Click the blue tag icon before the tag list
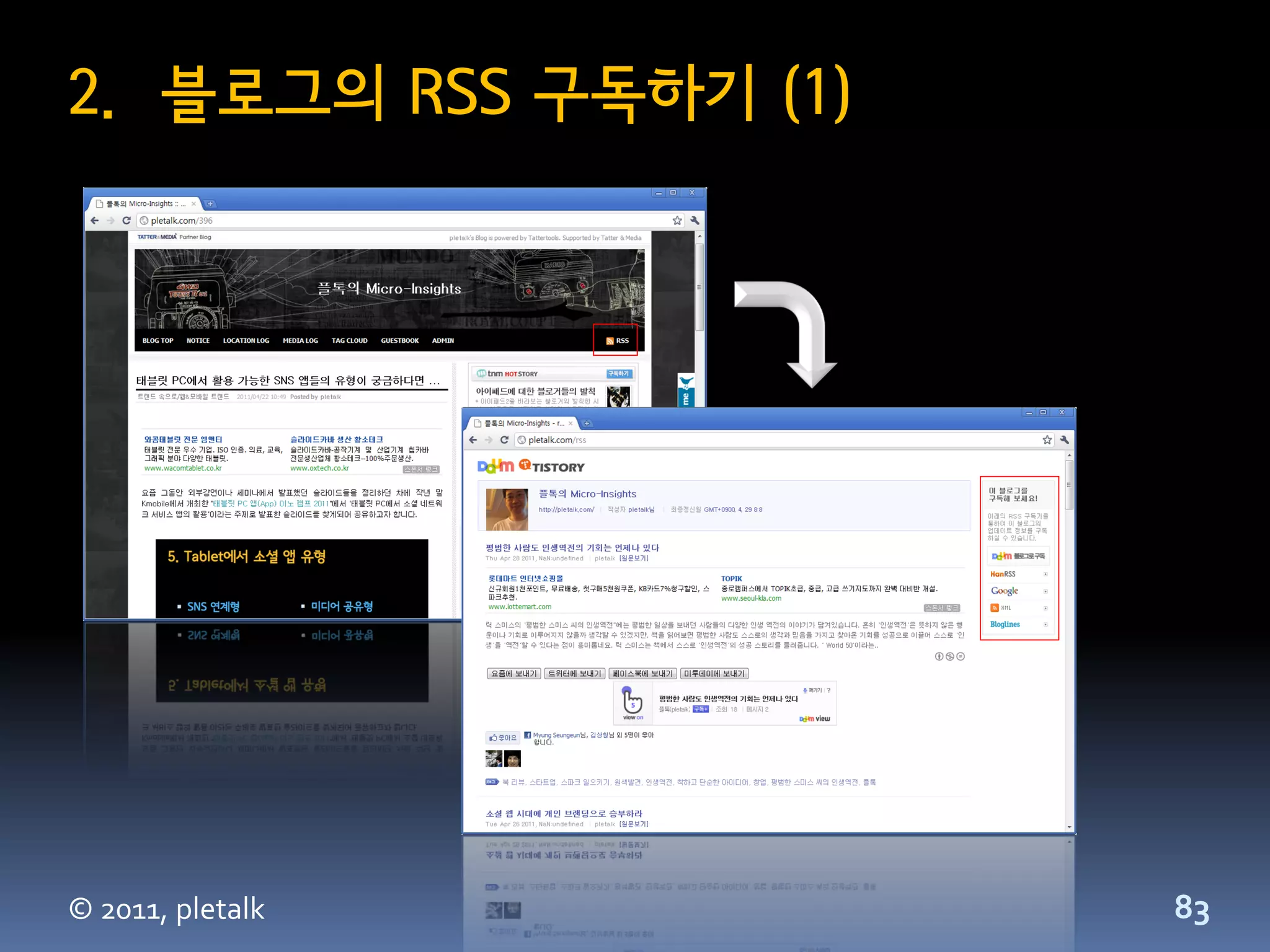The image size is (1270, 952). click(x=492, y=782)
